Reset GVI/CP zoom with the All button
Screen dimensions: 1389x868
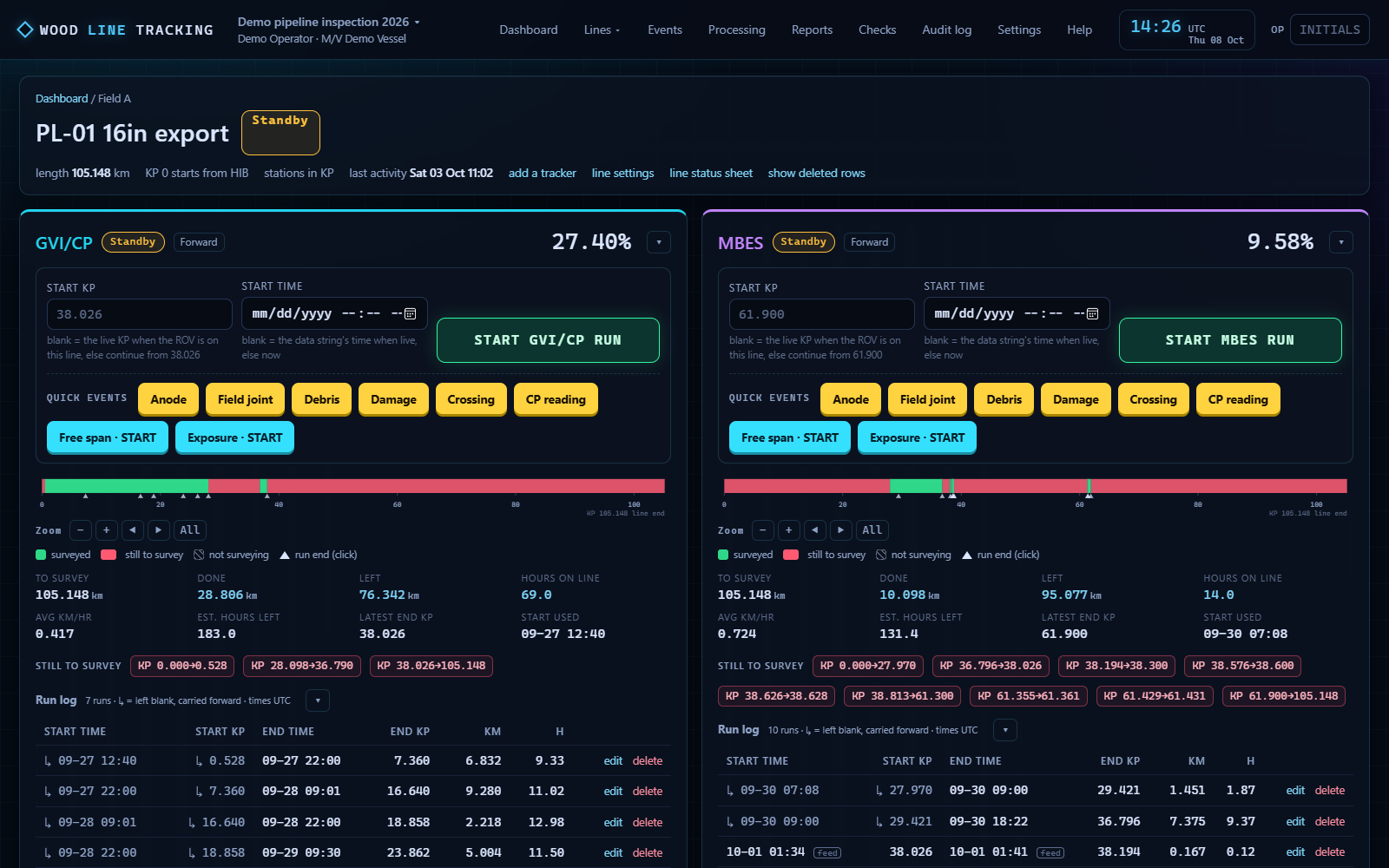190,529
